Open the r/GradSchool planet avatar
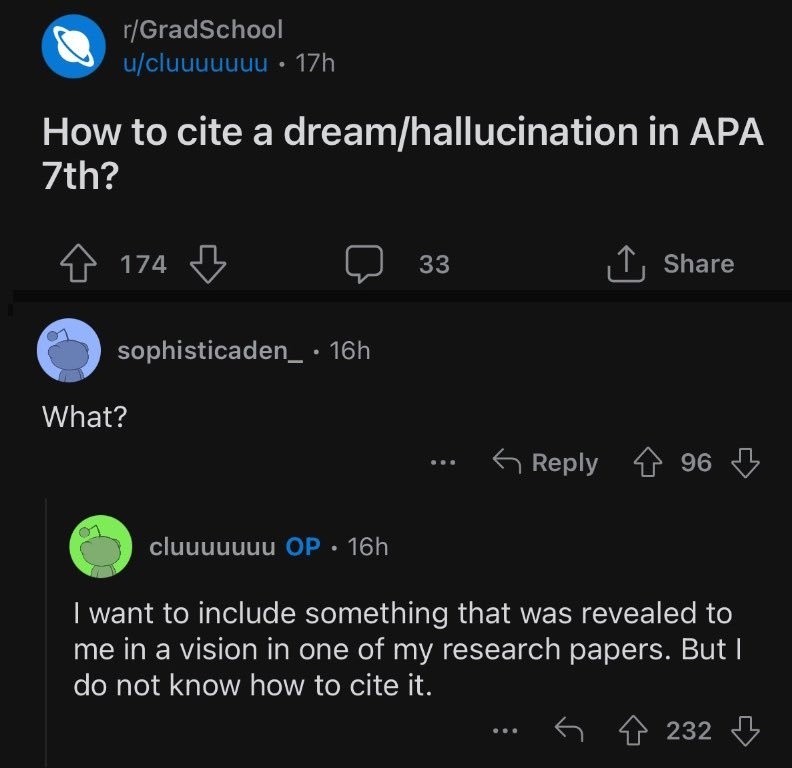Viewport: 792px width, 768px height. click(x=74, y=46)
